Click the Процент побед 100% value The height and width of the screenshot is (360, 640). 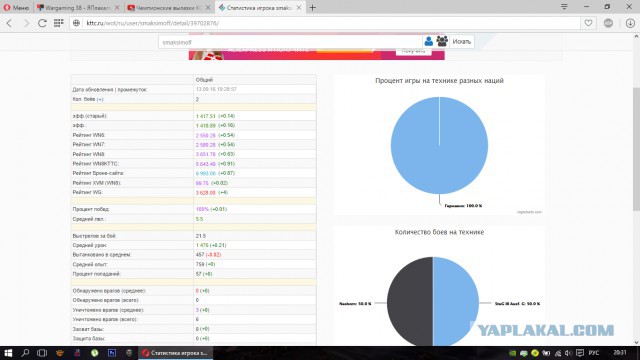(x=202, y=209)
